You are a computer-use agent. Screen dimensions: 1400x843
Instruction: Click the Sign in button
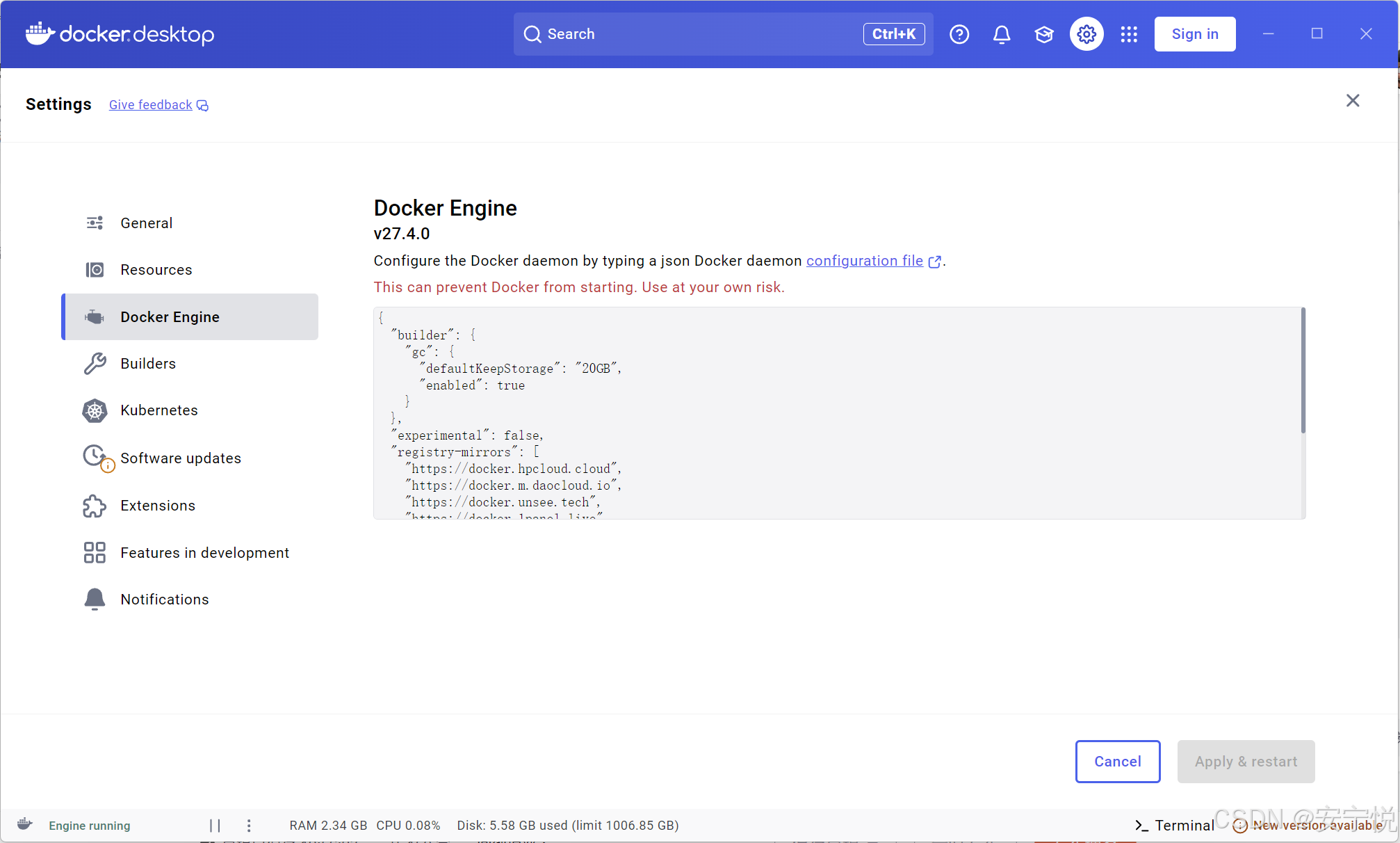1195,34
